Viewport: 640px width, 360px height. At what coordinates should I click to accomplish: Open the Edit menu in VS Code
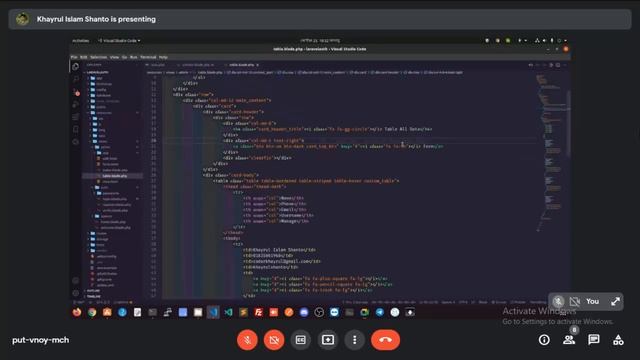(x=84, y=57)
